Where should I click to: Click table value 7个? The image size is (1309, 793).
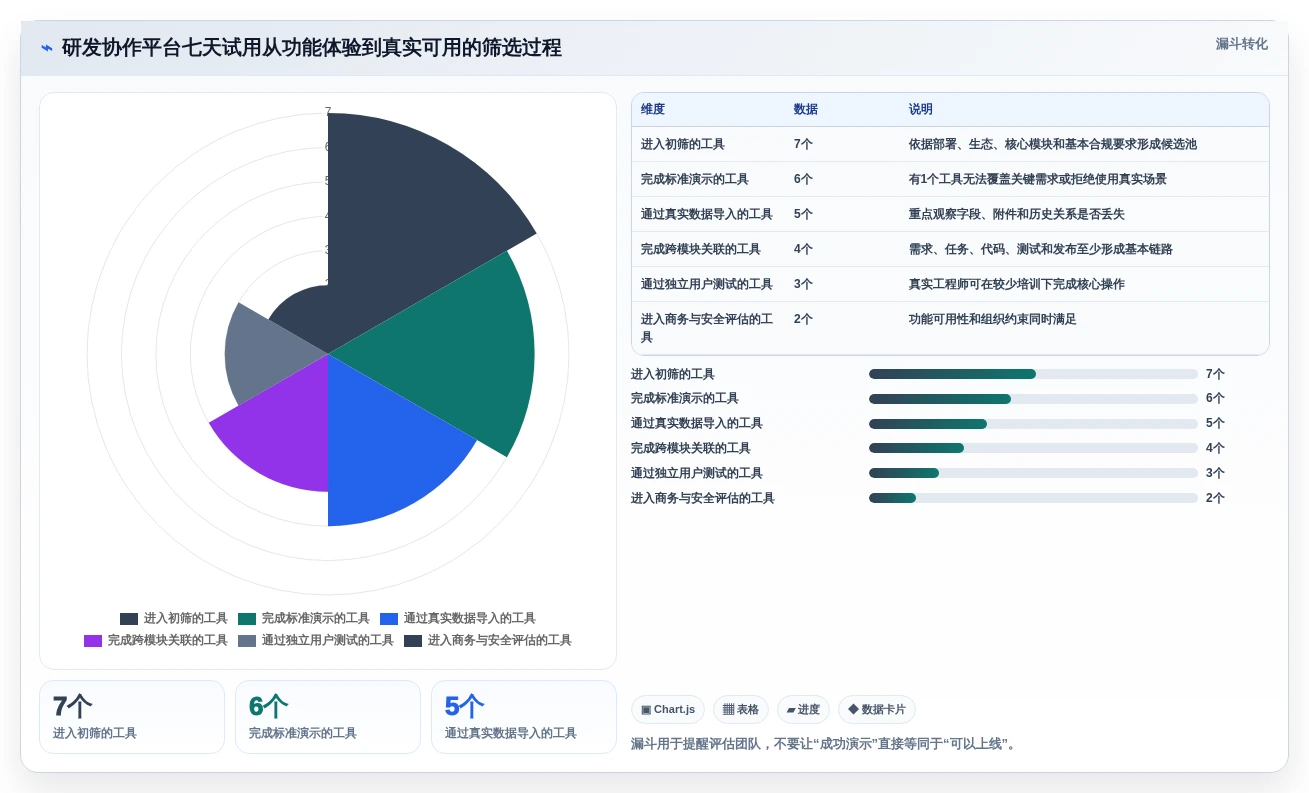[x=803, y=144]
